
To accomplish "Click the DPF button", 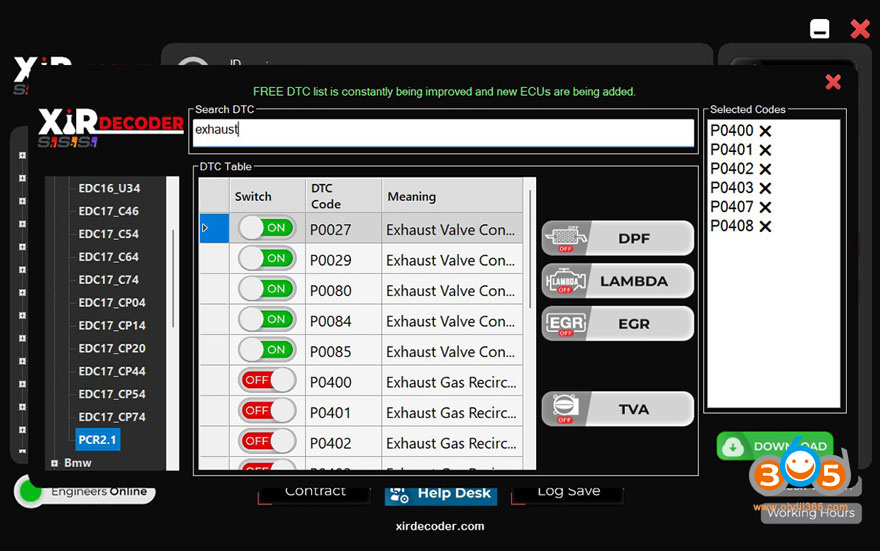I will click(617, 238).
